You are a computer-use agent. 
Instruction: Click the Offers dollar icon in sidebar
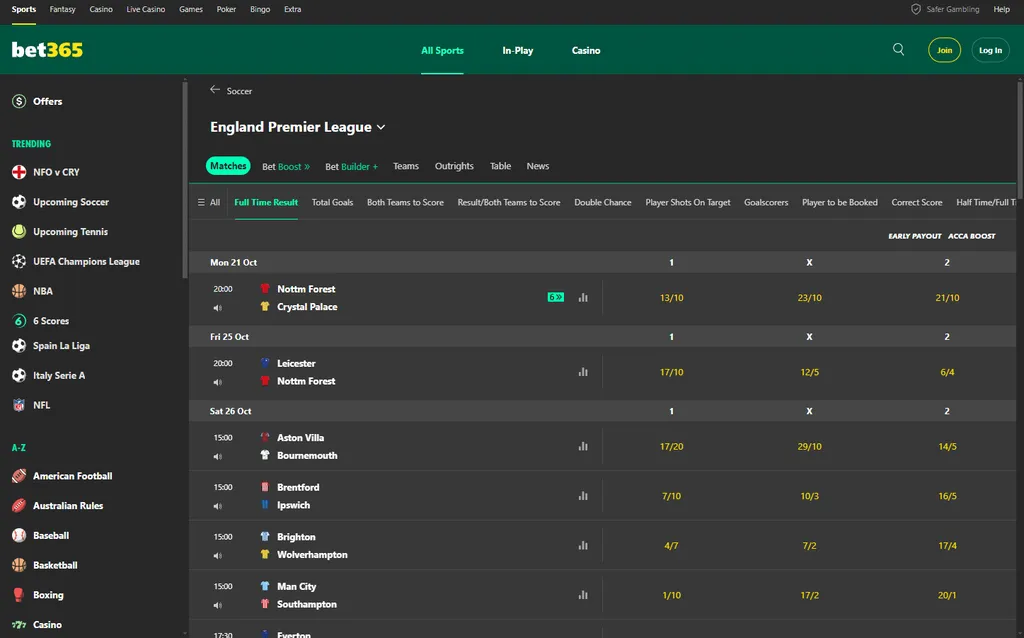pyautogui.click(x=19, y=101)
